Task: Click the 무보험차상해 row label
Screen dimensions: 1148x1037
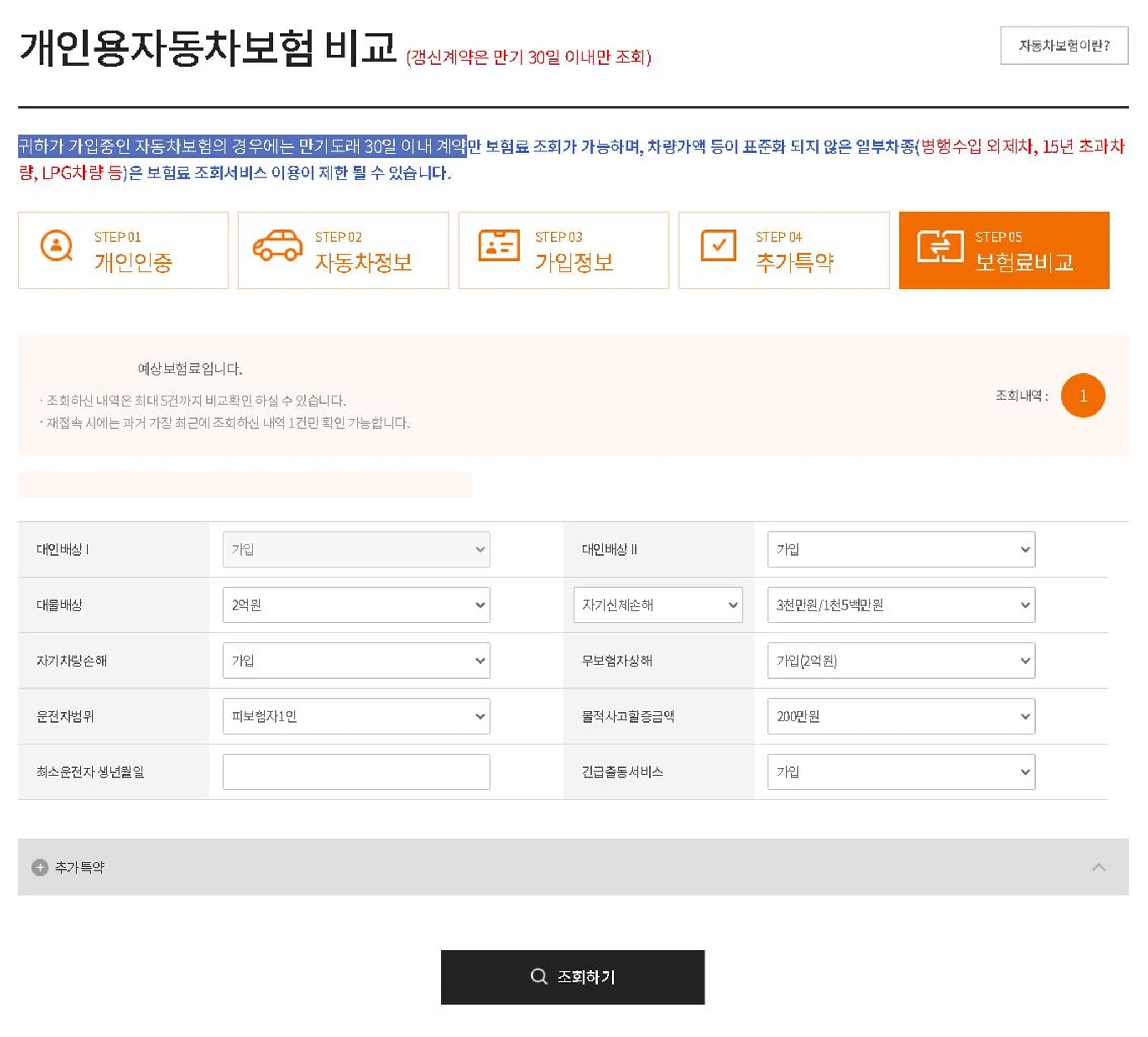Action: point(616,661)
